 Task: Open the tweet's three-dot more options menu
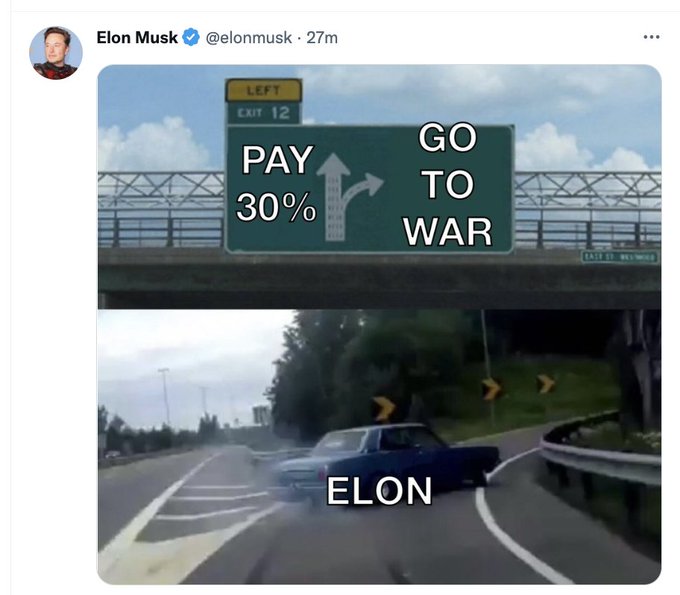(651, 37)
